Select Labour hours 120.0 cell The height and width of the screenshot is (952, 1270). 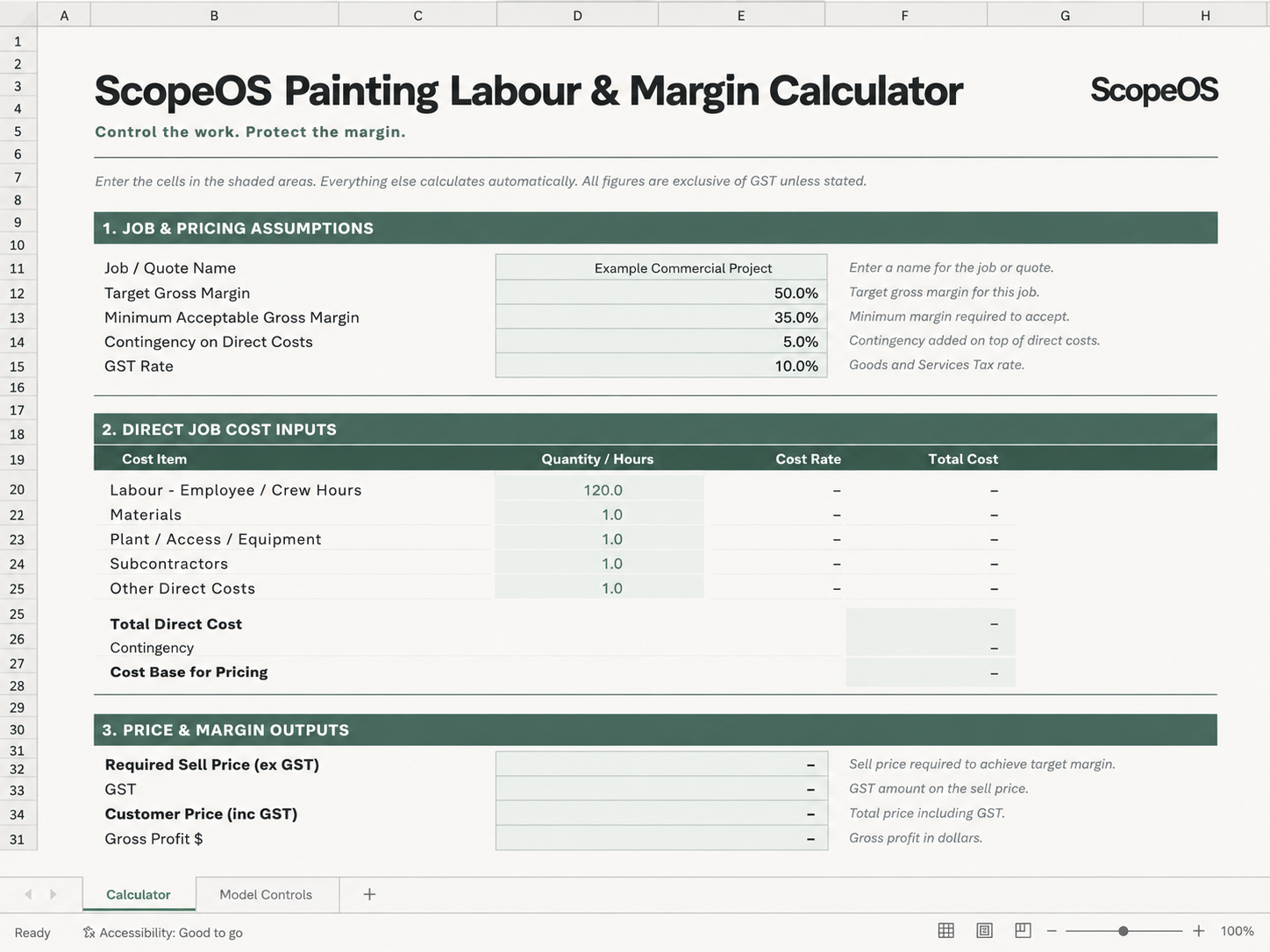click(x=599, y=489)
